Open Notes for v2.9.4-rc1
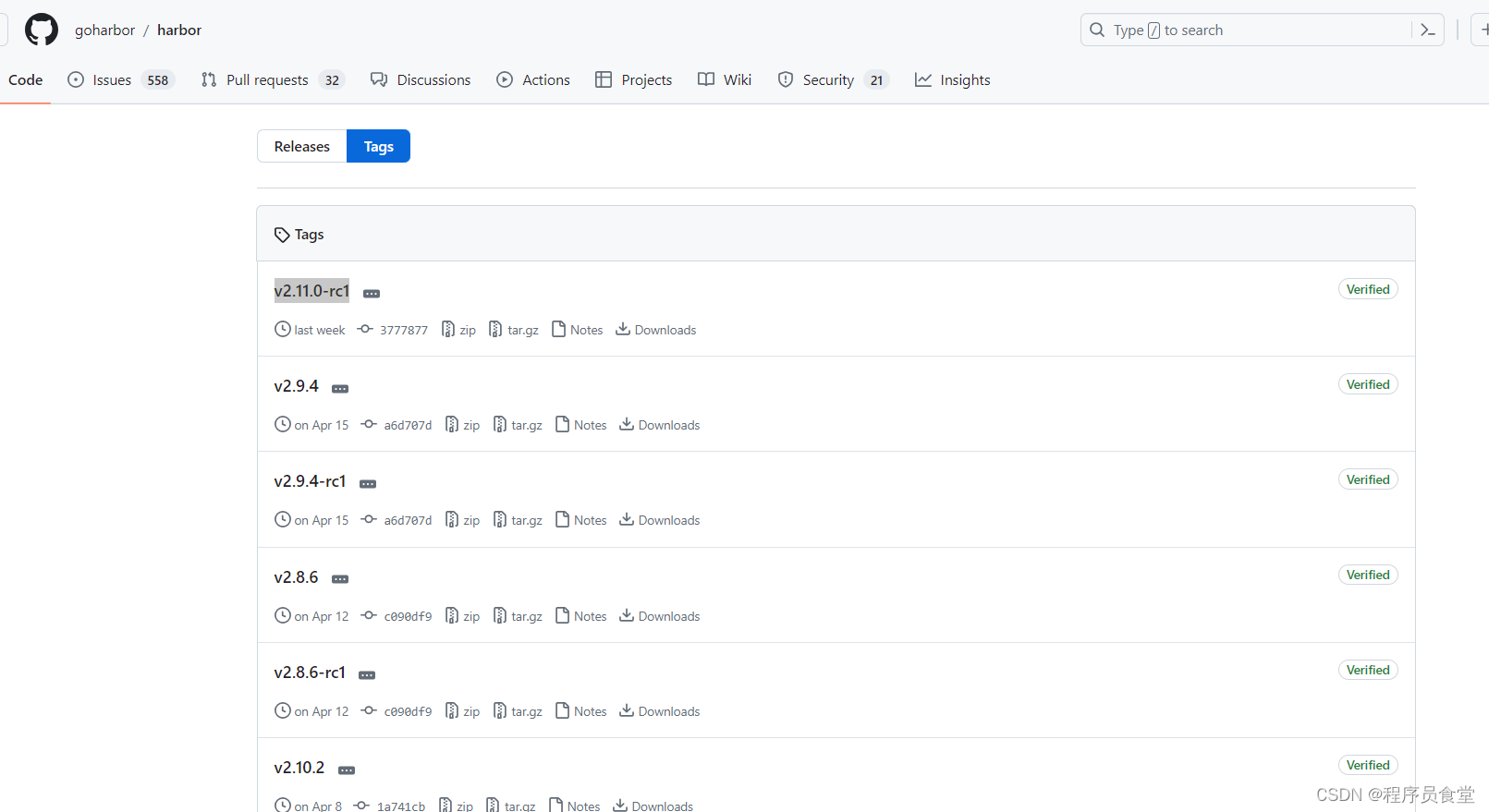The width and height of the screenshot is (1489, 812). click(580, 520)
